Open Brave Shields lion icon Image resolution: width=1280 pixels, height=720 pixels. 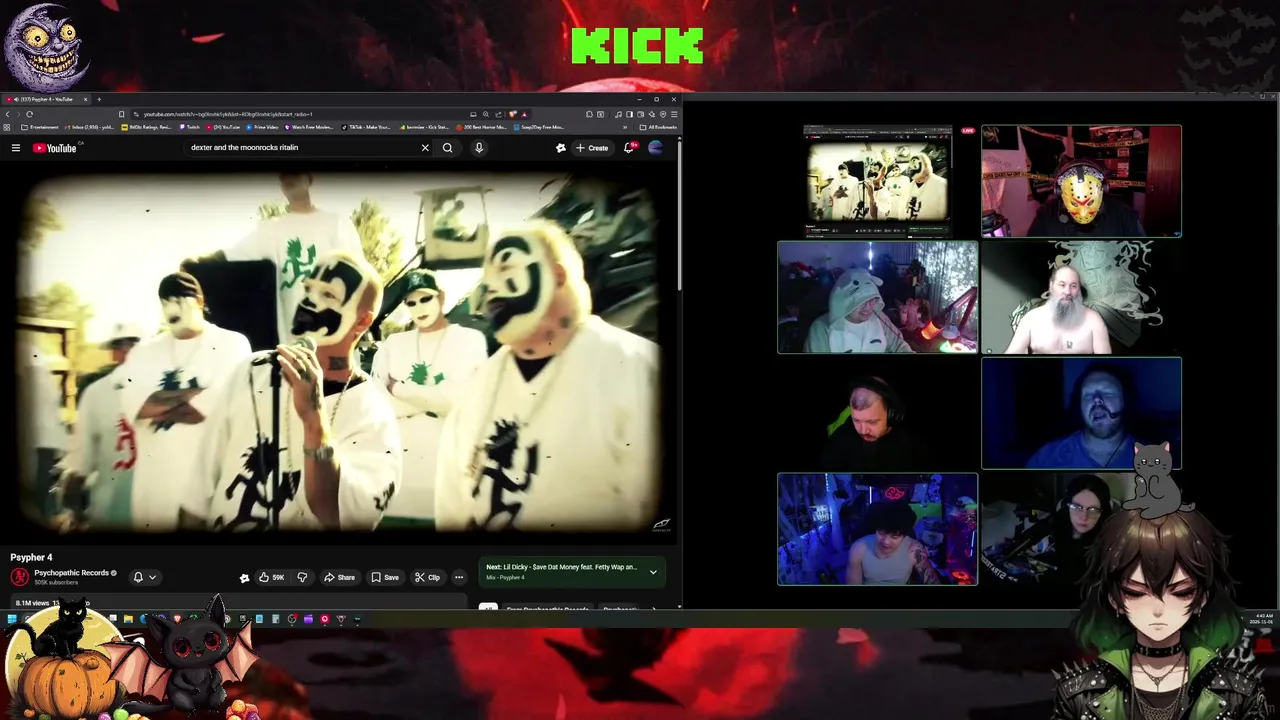click(x=512, y=114)
